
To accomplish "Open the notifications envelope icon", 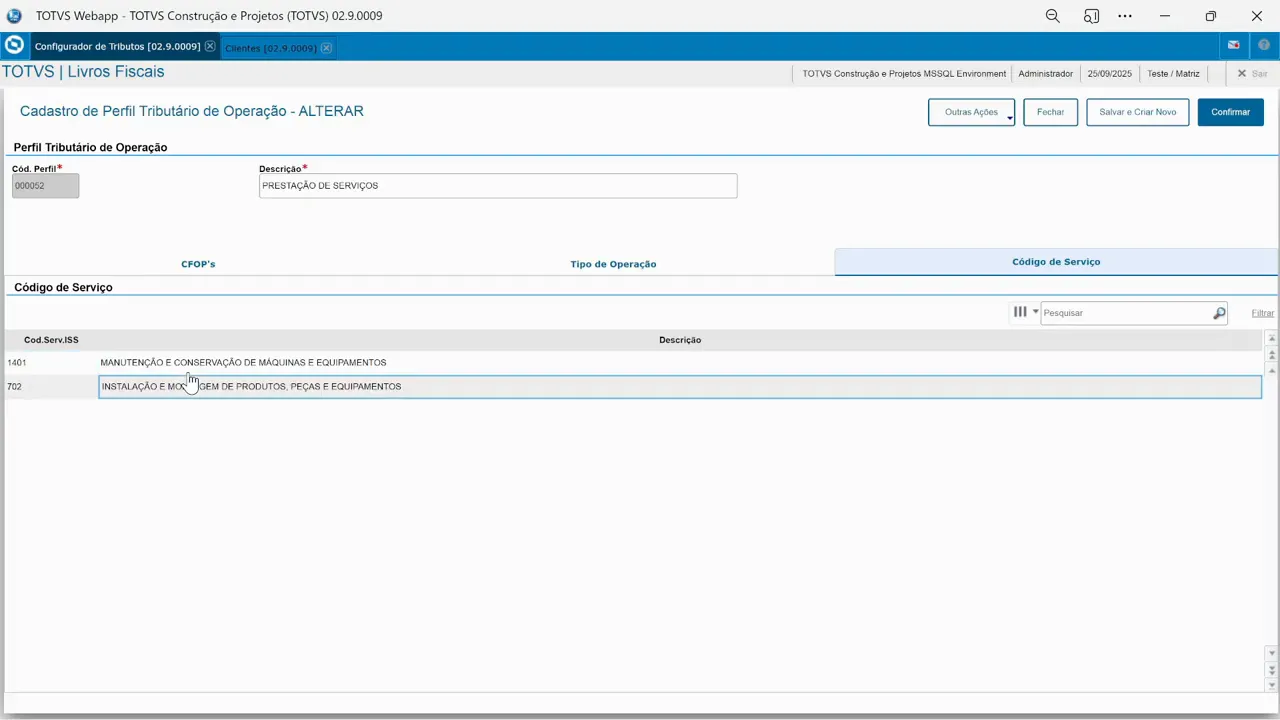I will [1233, 45].
